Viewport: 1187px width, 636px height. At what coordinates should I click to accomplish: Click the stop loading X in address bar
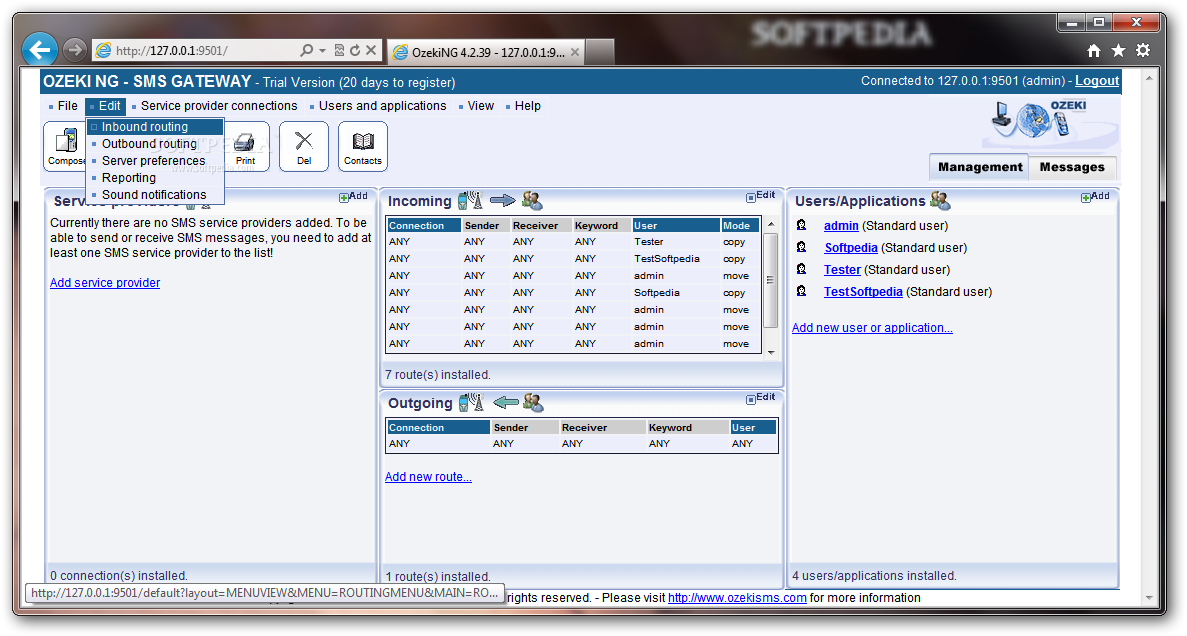tap(371, 50)
